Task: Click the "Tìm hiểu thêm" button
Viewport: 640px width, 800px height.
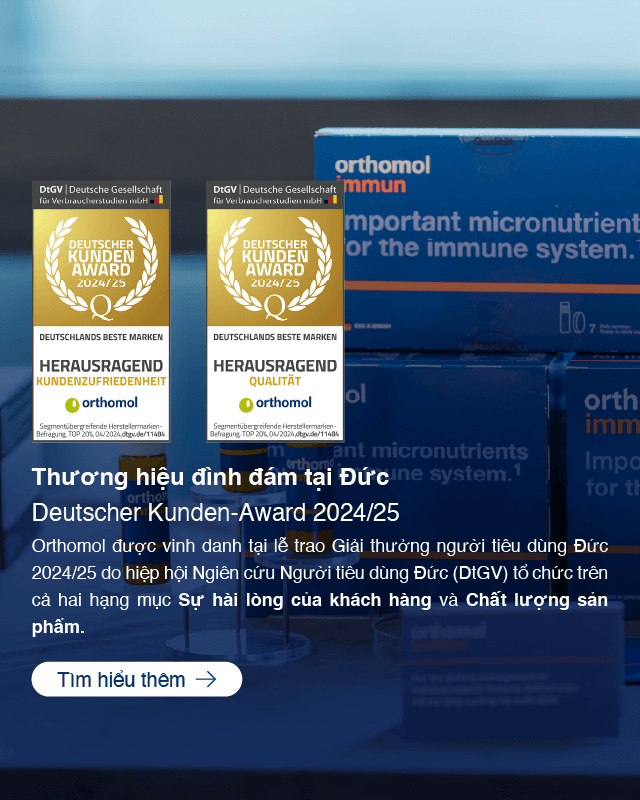Action: (136, 680)
